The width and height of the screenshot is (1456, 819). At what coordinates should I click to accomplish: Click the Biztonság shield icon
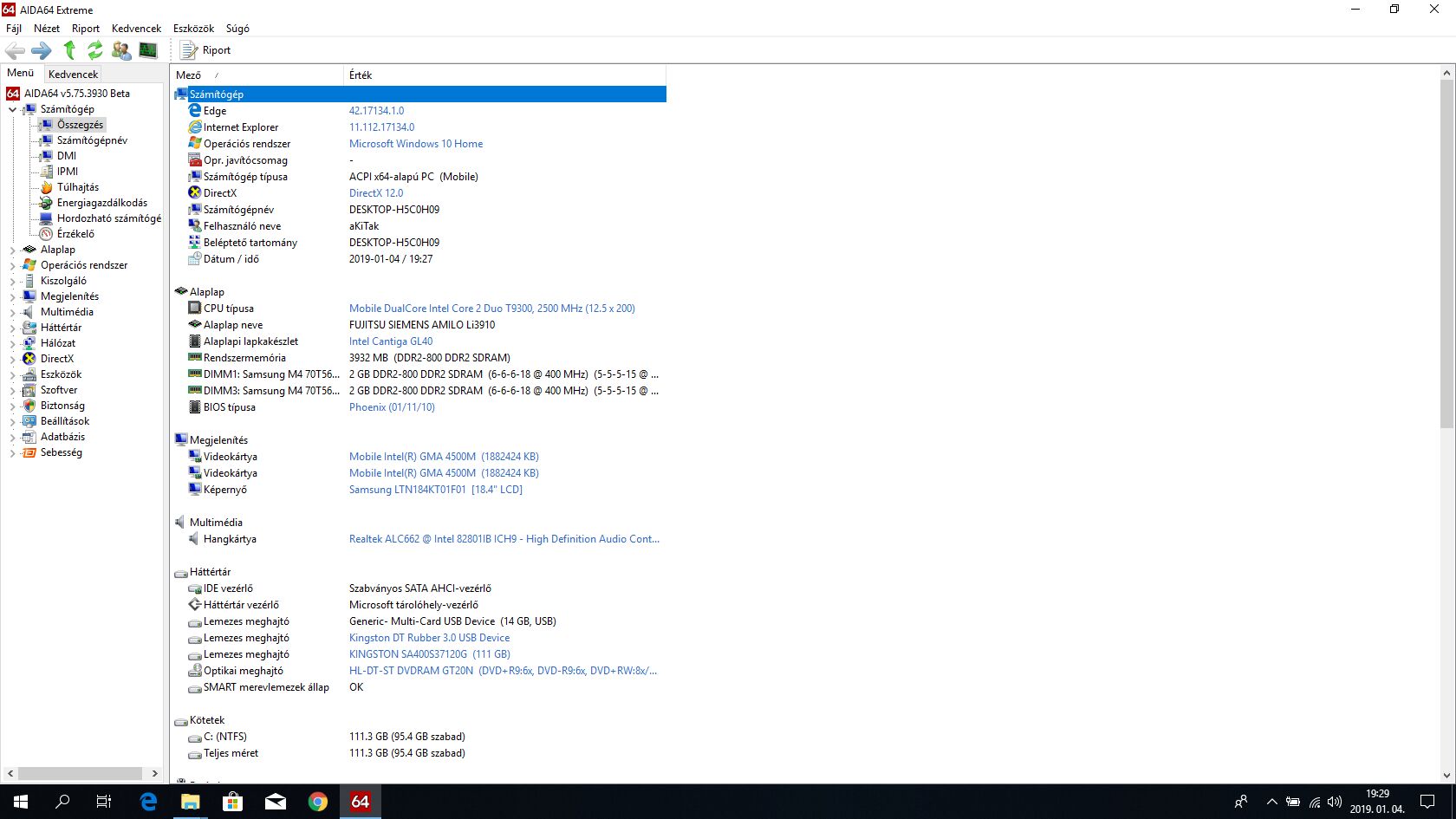(29, 406)
